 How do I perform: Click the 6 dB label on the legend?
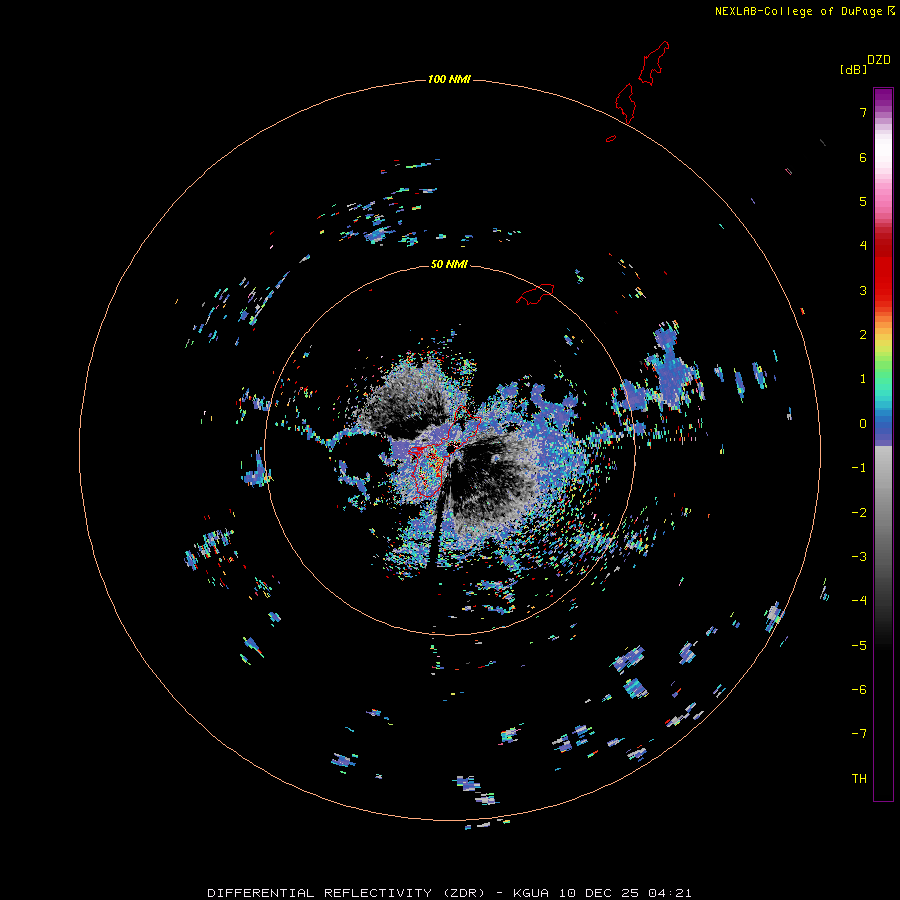tap(863, 157)
